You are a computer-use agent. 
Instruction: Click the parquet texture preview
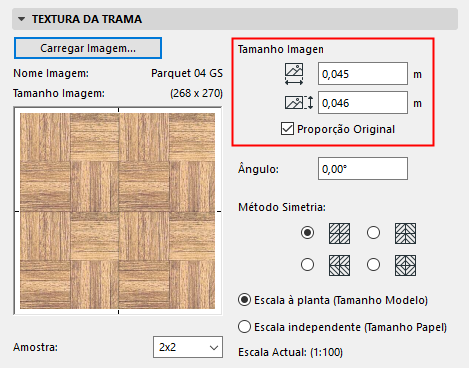pyautogui.click(x=118, y=211)
